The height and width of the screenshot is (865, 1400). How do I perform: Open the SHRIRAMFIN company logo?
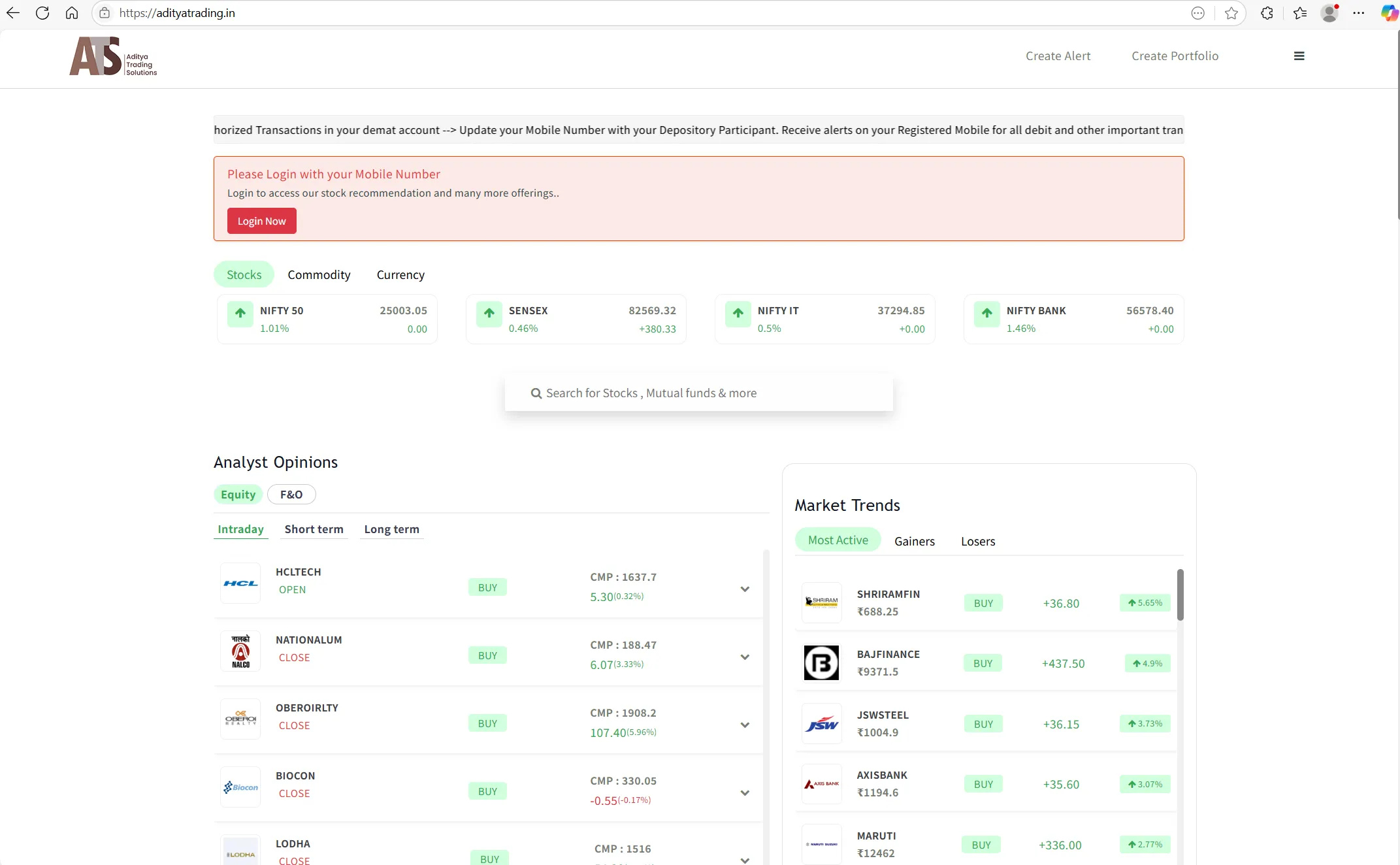pyautogui.click(x=822, y=602)
